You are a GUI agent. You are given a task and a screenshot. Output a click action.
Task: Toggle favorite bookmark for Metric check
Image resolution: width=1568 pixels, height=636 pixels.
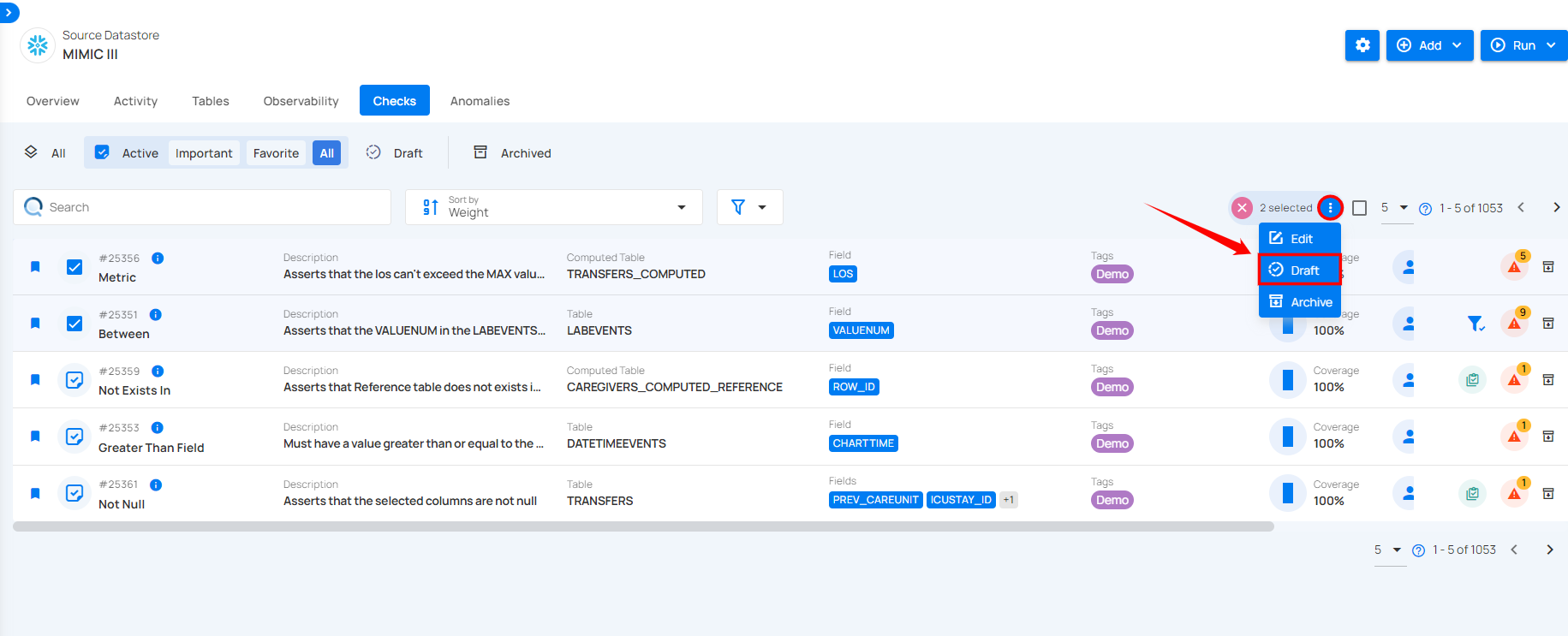tap(35, 267)
